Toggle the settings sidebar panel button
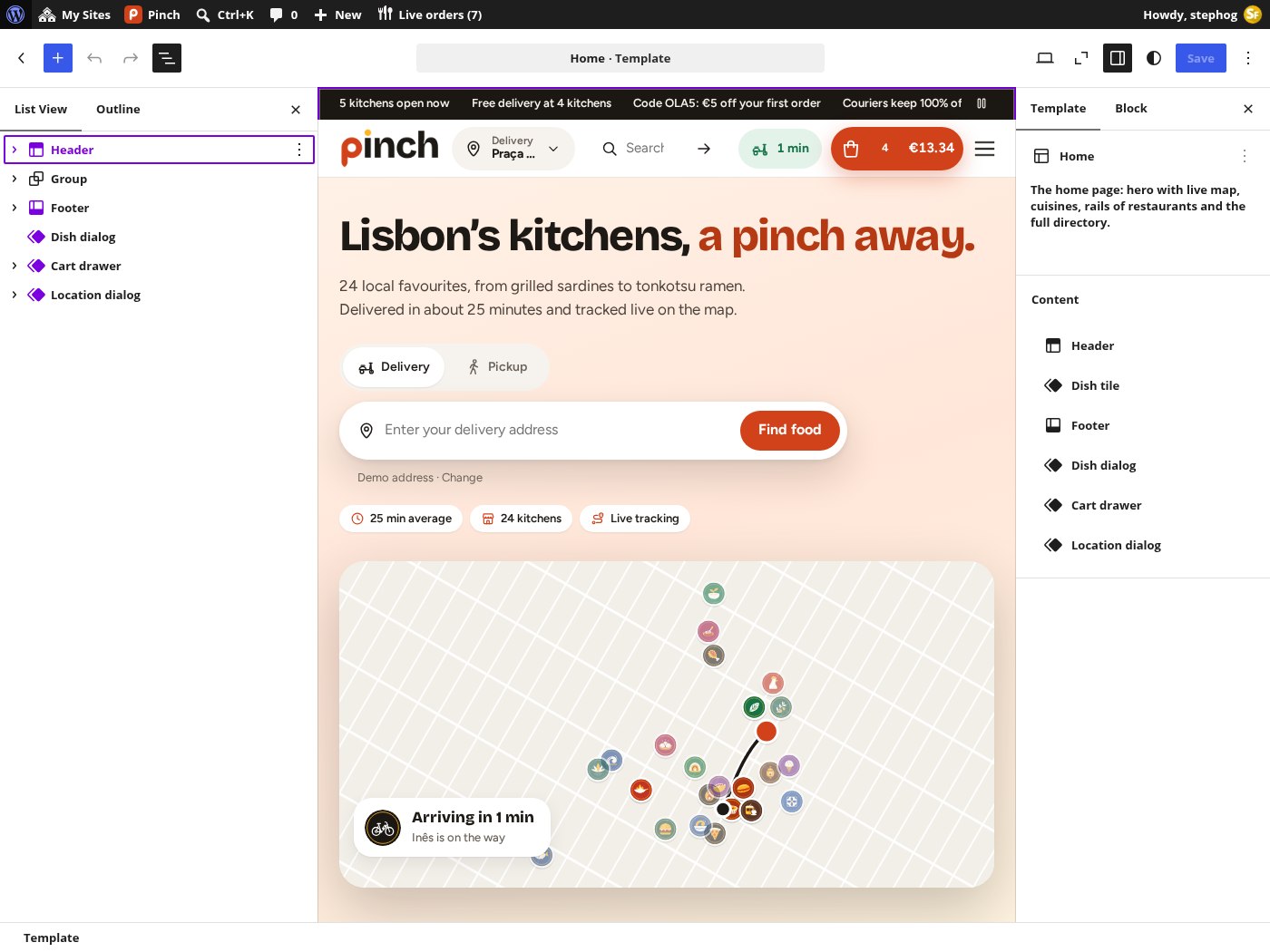1270x952 pixels. [x=1118, y=58]
